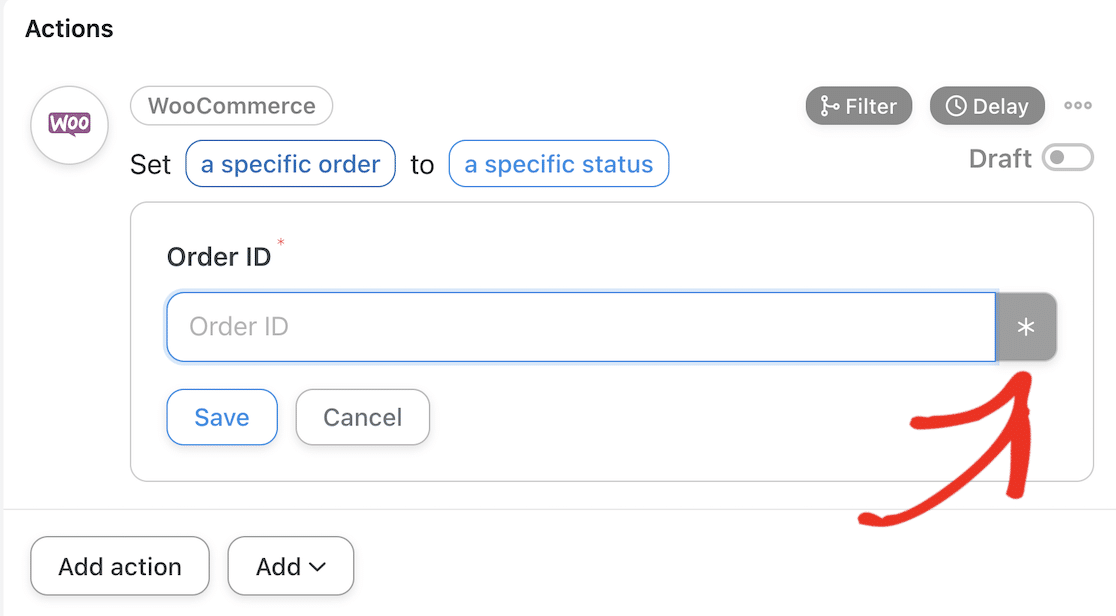Click the Delay text on the Delay button

point(1000,106)
